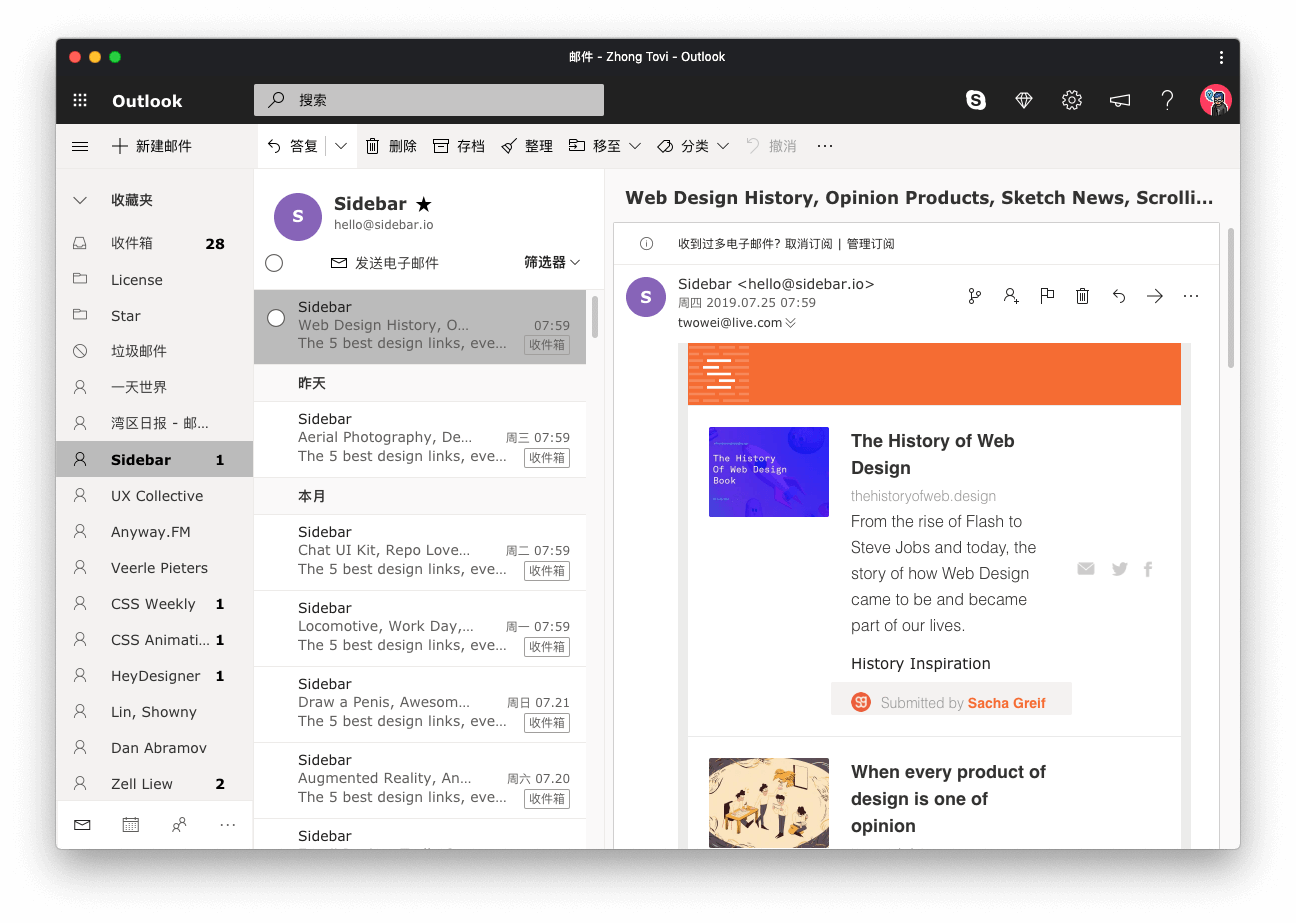This screenshot has width=1296, height=923.
Task: Share article via email icon
Action: coord(1086,569)
